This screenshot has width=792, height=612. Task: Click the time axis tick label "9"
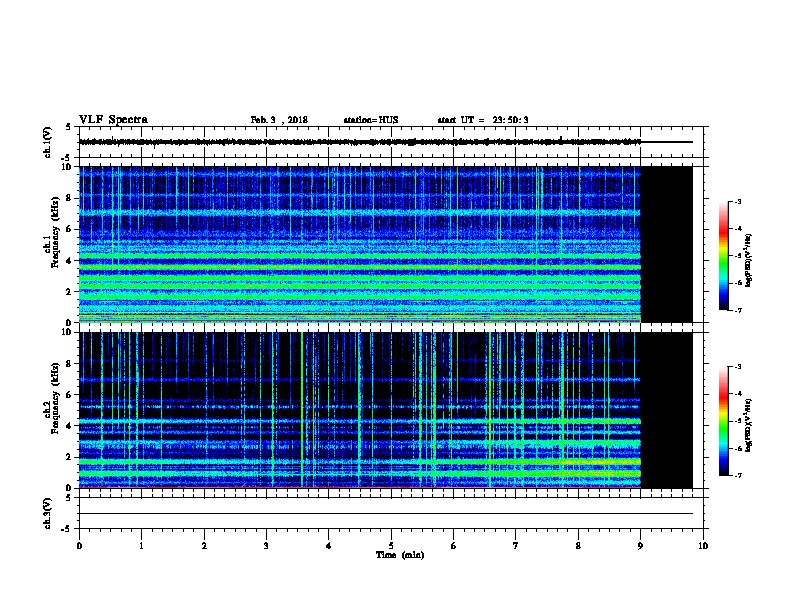point(640,546)
